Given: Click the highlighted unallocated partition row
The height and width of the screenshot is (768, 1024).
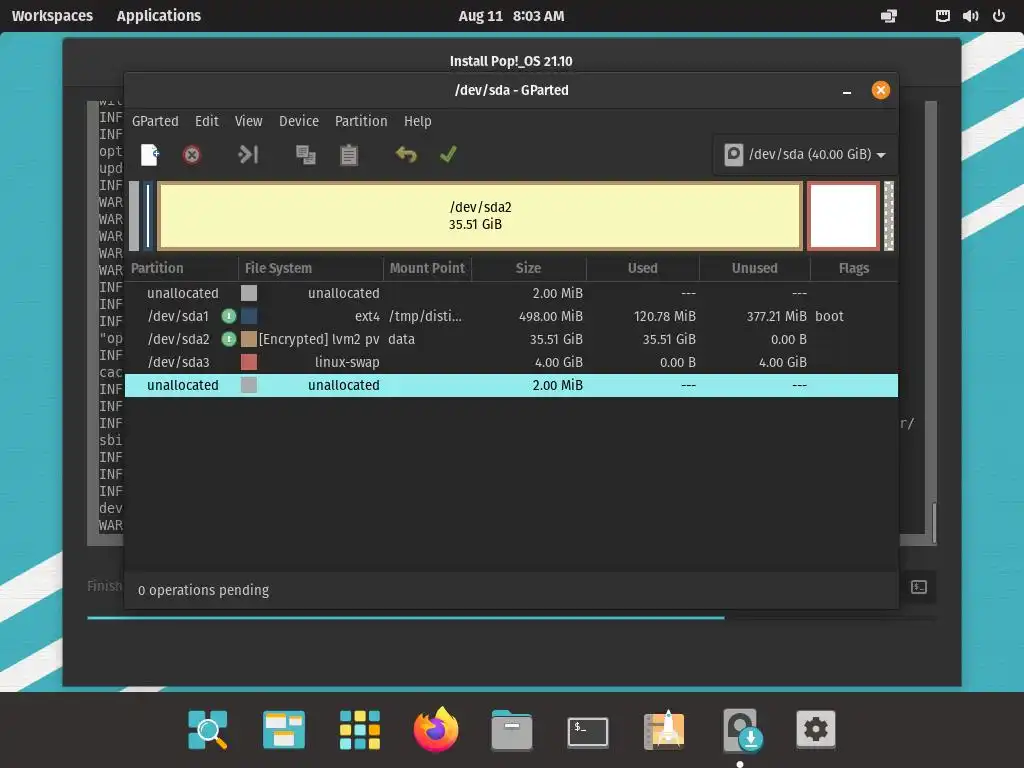Looking at the screenshot, I should [x=511, y=385].
